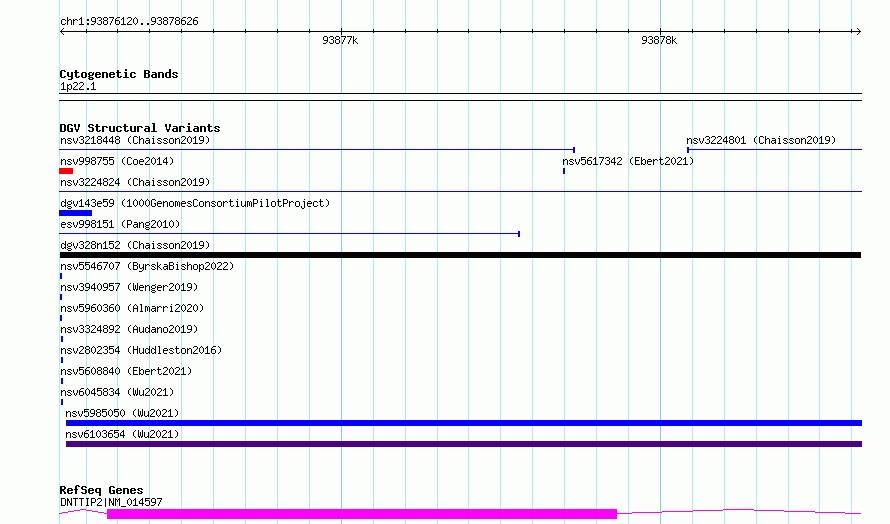890x524 pixels.
Task: Click the purple nsv6103654 variant bar
Action: pos(464,444)
